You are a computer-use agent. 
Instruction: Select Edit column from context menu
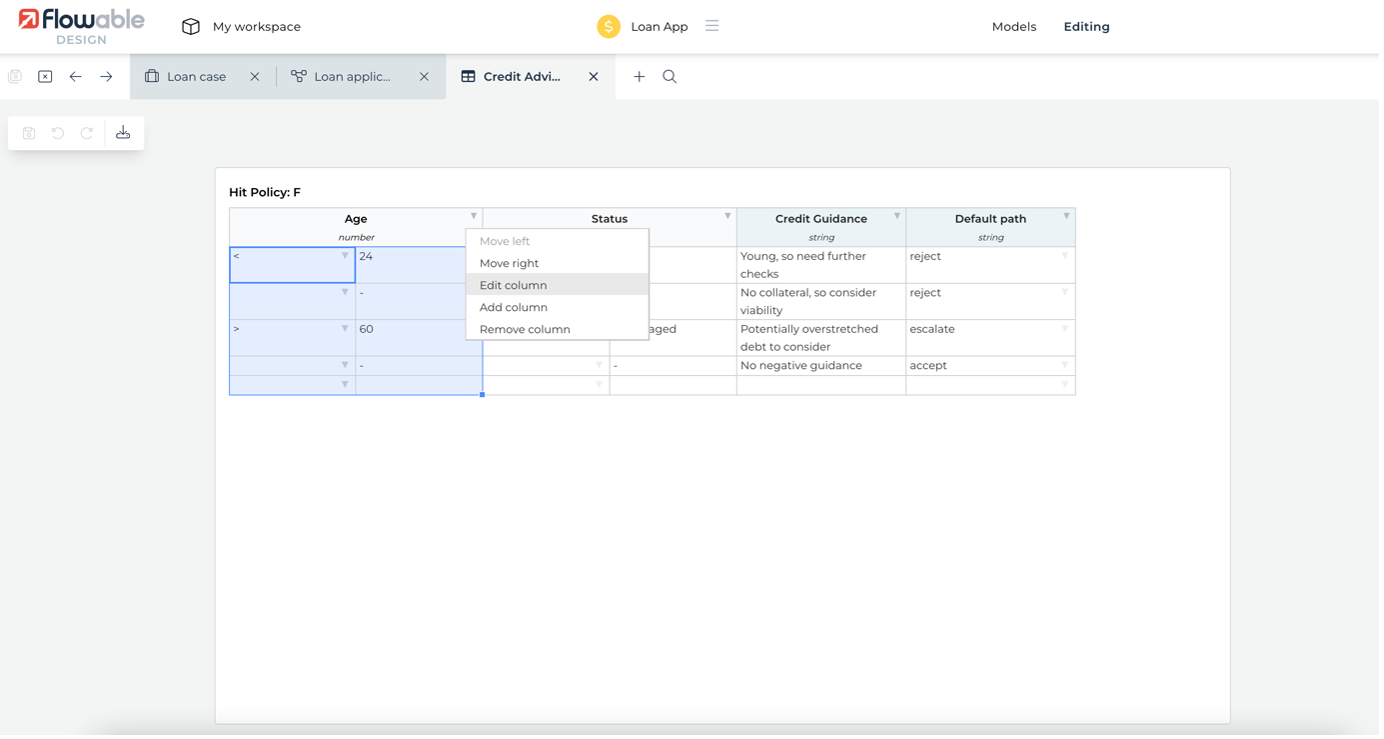(513, 285)
